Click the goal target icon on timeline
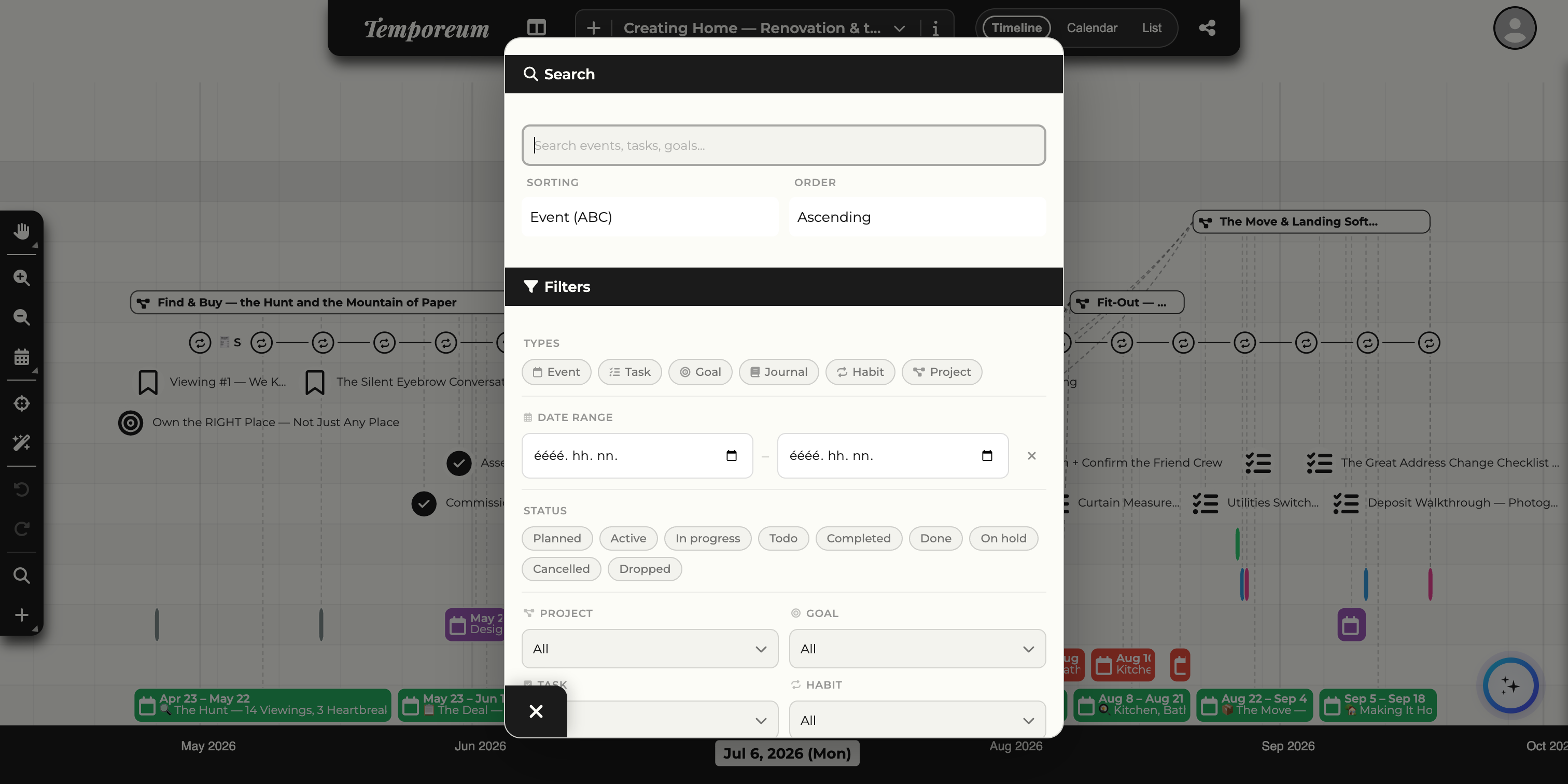Viewport: 1568px width, 784px height. (x=130, y=423)
